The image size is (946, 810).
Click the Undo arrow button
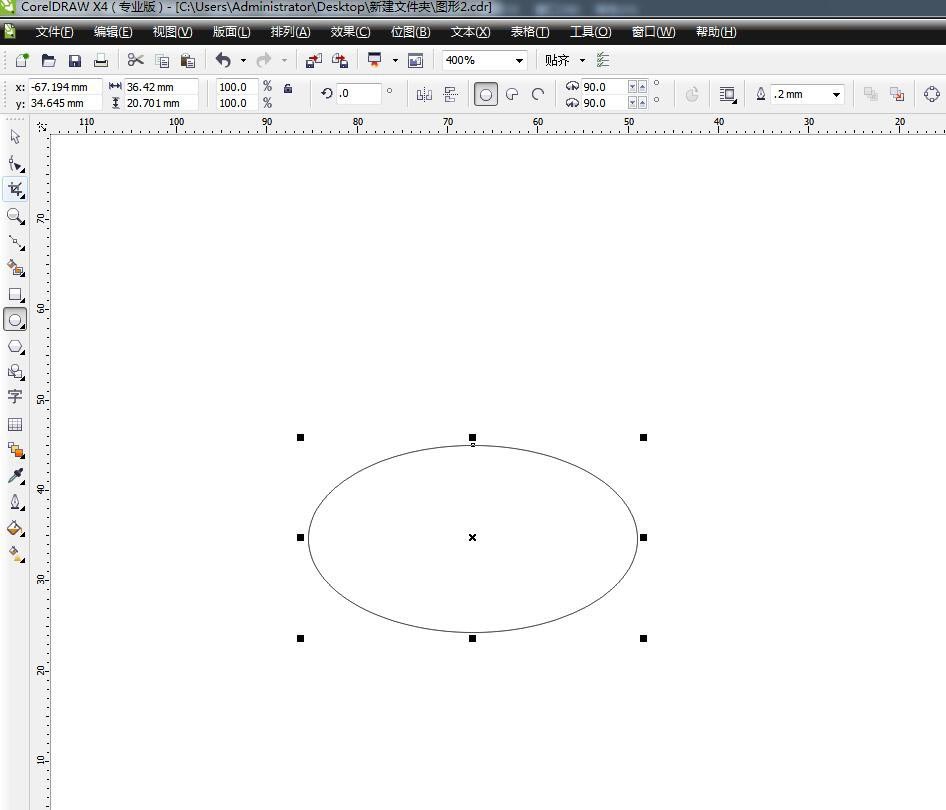coord(223,61)
